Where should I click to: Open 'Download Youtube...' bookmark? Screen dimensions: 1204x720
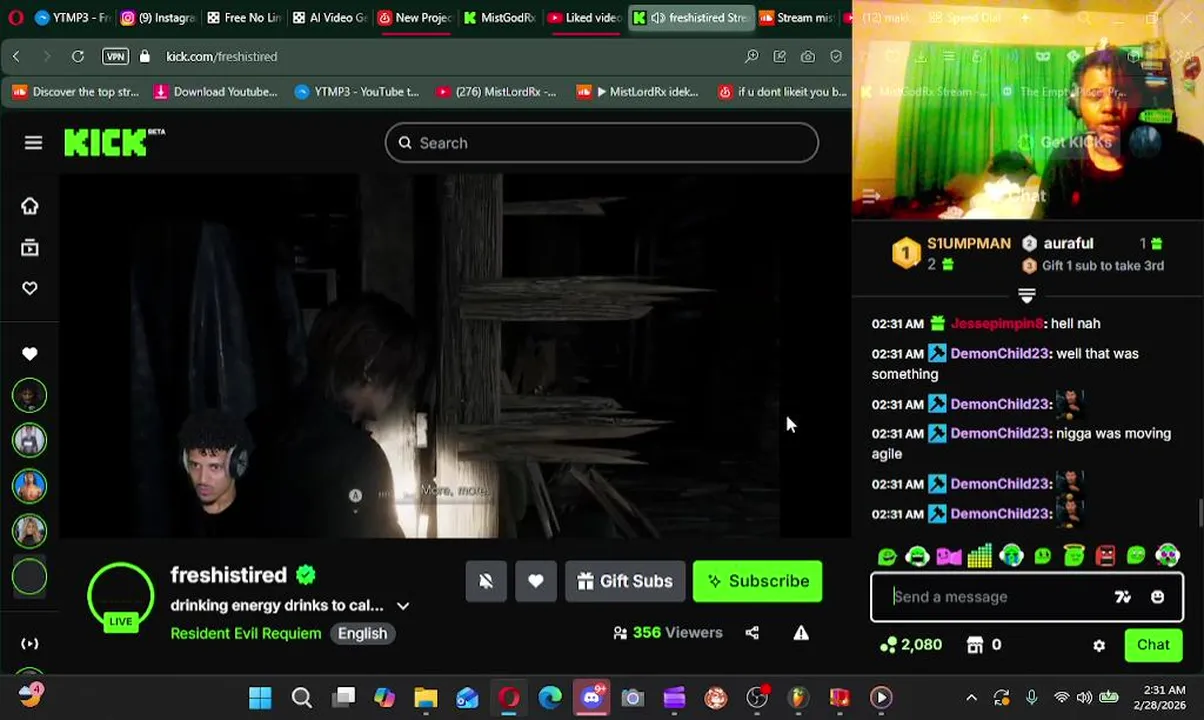coord(215,92)
